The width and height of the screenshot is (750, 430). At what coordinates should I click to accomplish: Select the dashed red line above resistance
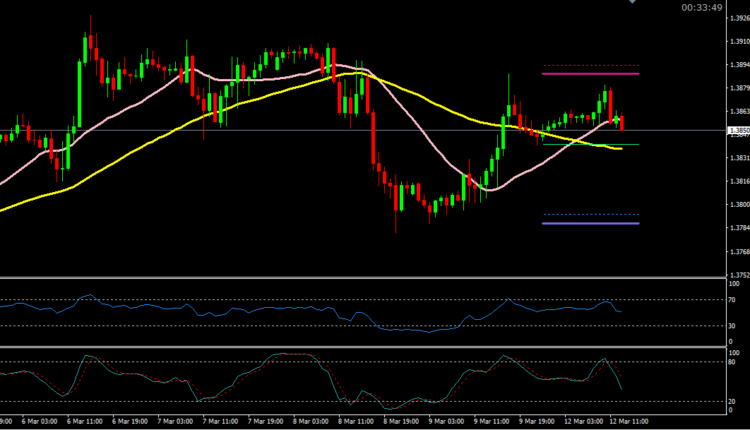pos(590,66)
